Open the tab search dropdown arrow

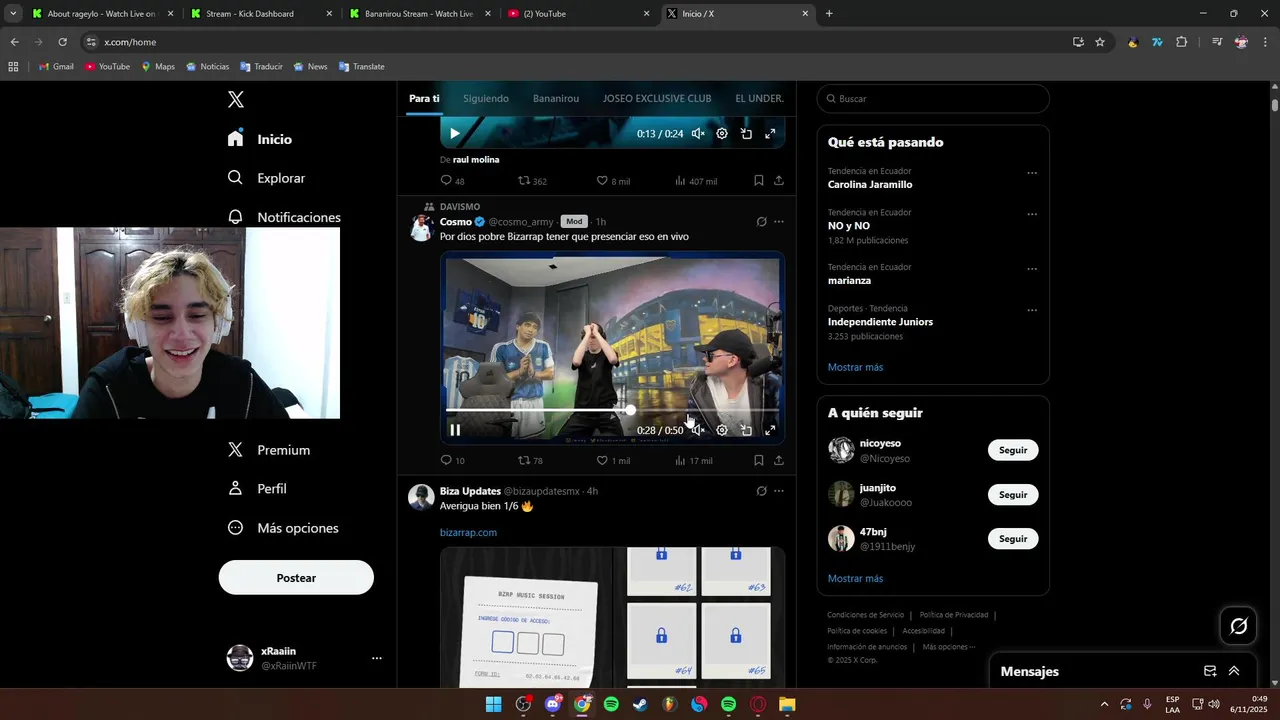click(x=13, y=14)
